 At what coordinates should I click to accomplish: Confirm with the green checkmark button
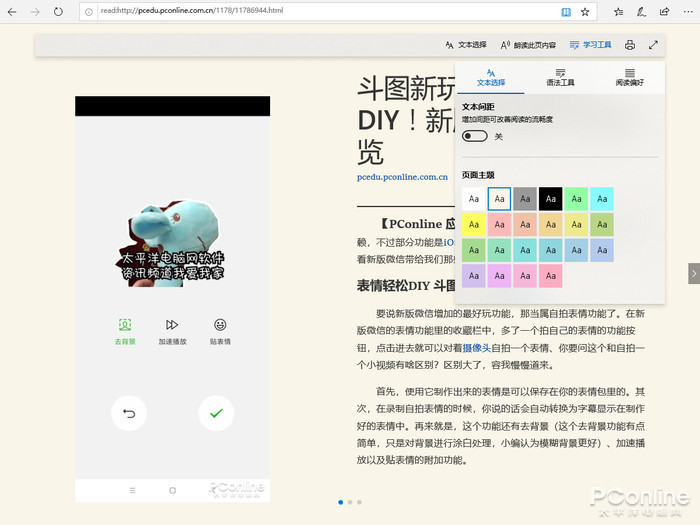(216, 413)
